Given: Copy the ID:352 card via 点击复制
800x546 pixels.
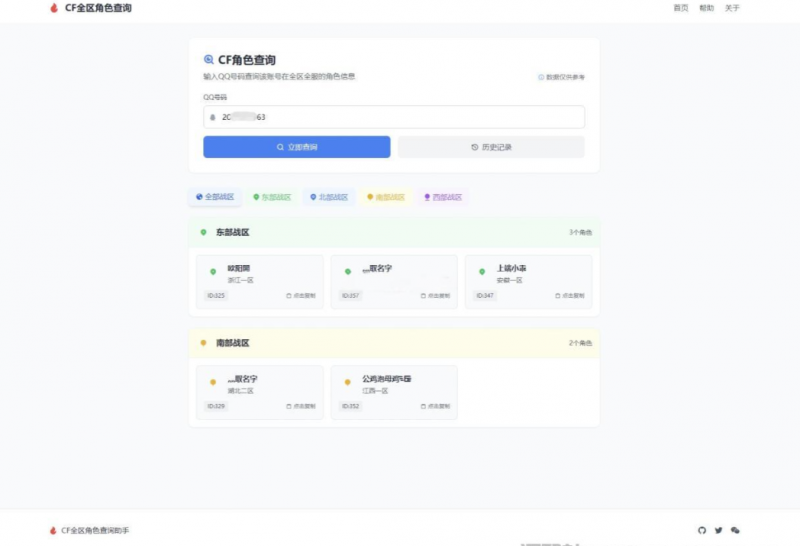Looking at the screenshot, I should pos(435,406).
